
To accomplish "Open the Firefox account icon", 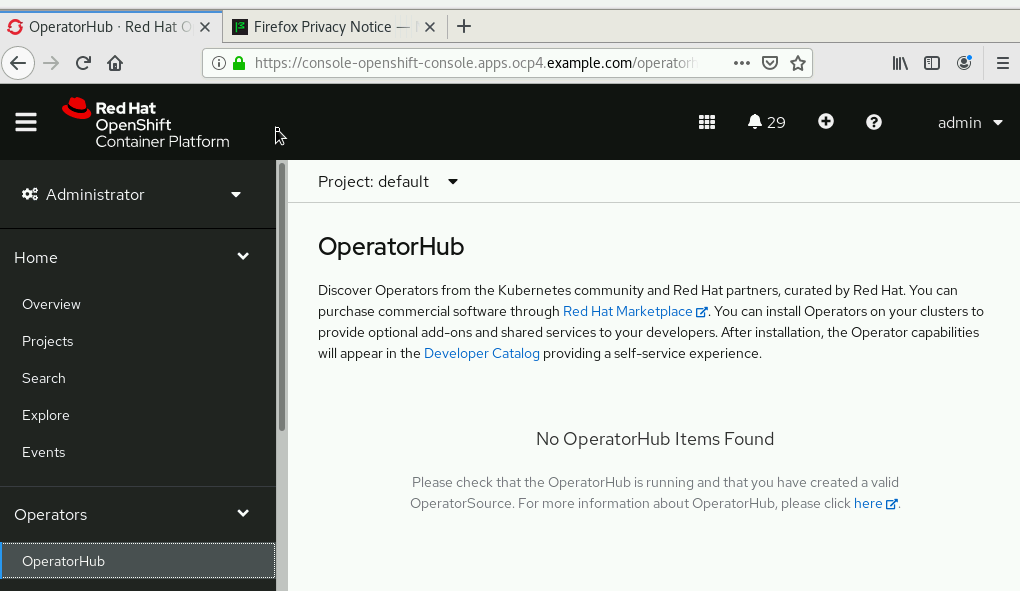I will pyautogui.click(x=964, y=63).
